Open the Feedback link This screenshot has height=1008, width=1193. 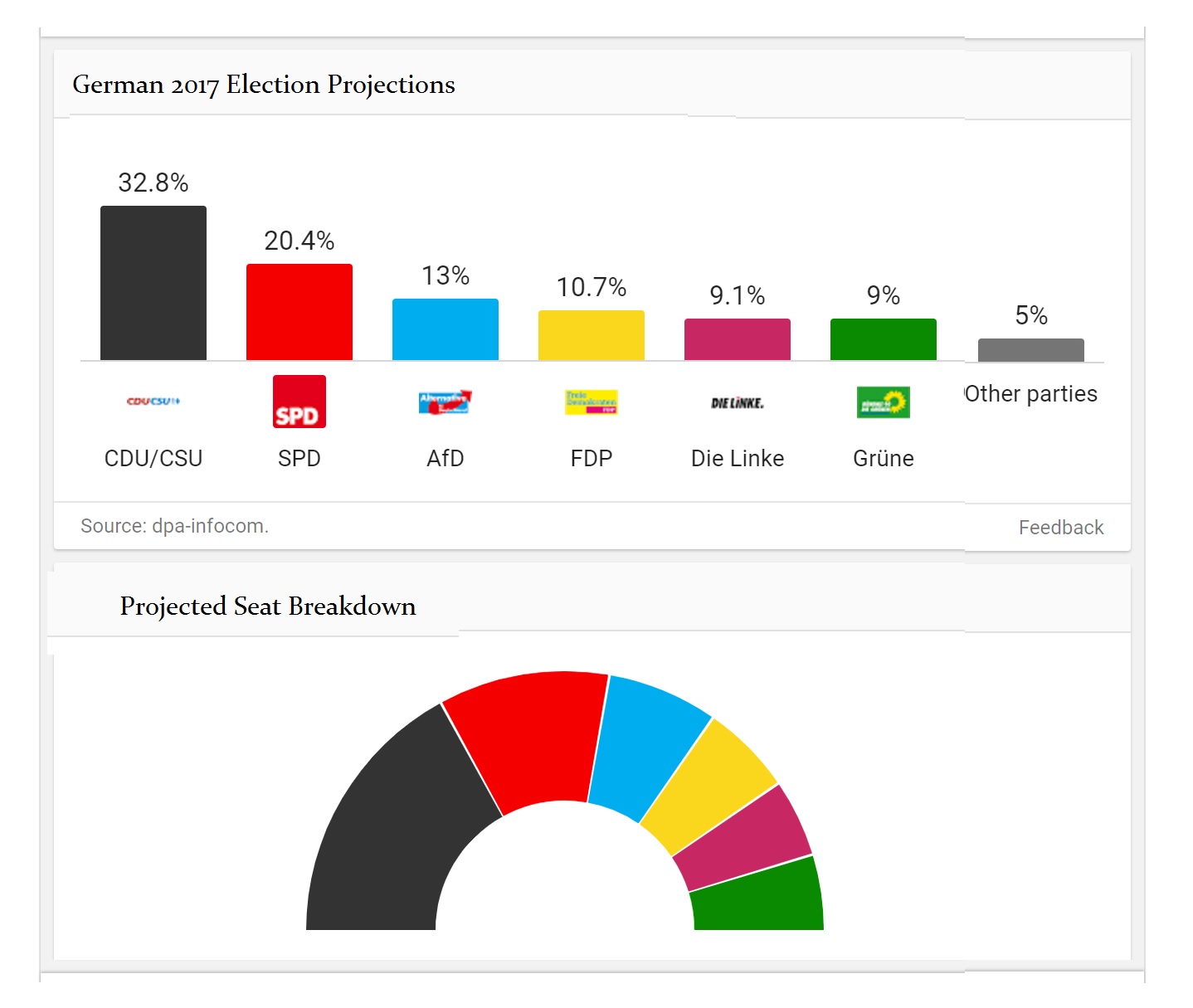click(1061, 528)
